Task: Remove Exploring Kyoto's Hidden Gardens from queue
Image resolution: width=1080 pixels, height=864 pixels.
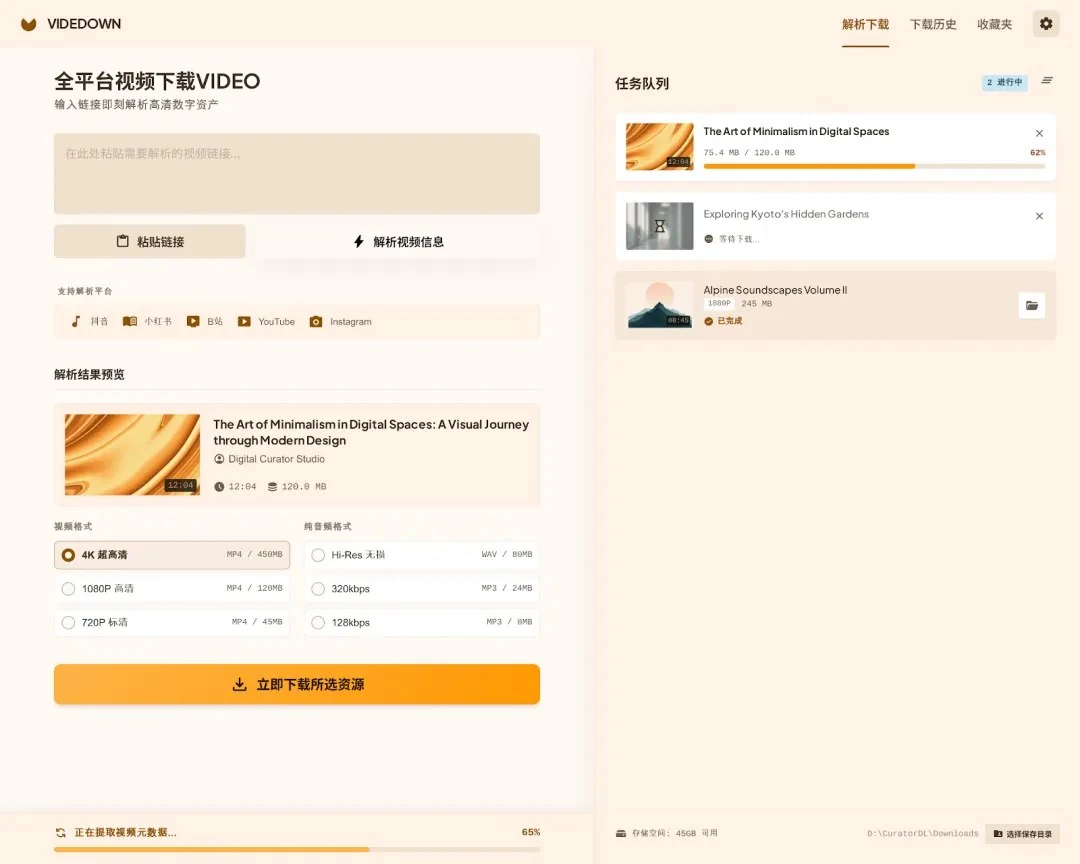Action: (x=1039, y=216)
